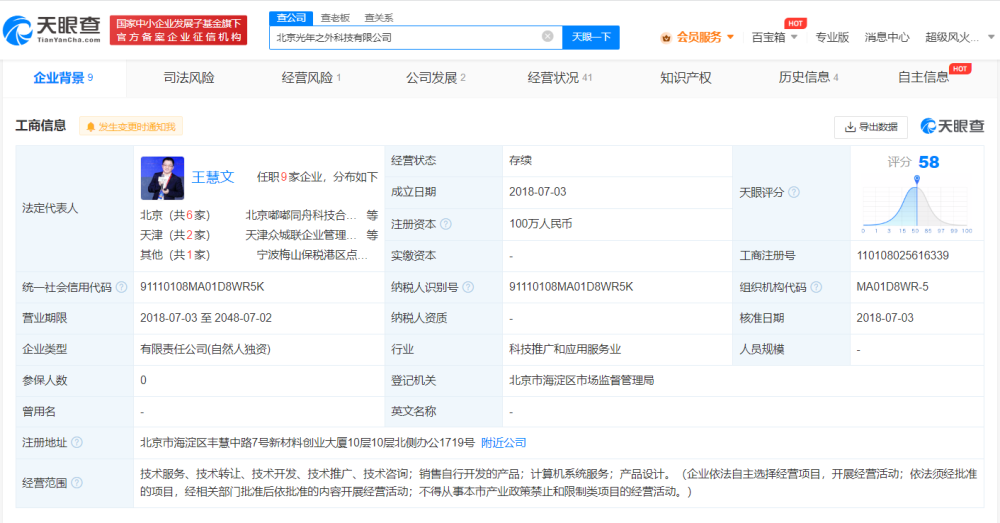Click the organization code MA01D8WR-5
Image resolution: width=1000 pixels, height=523 pixels.
[x=892, y=287]
